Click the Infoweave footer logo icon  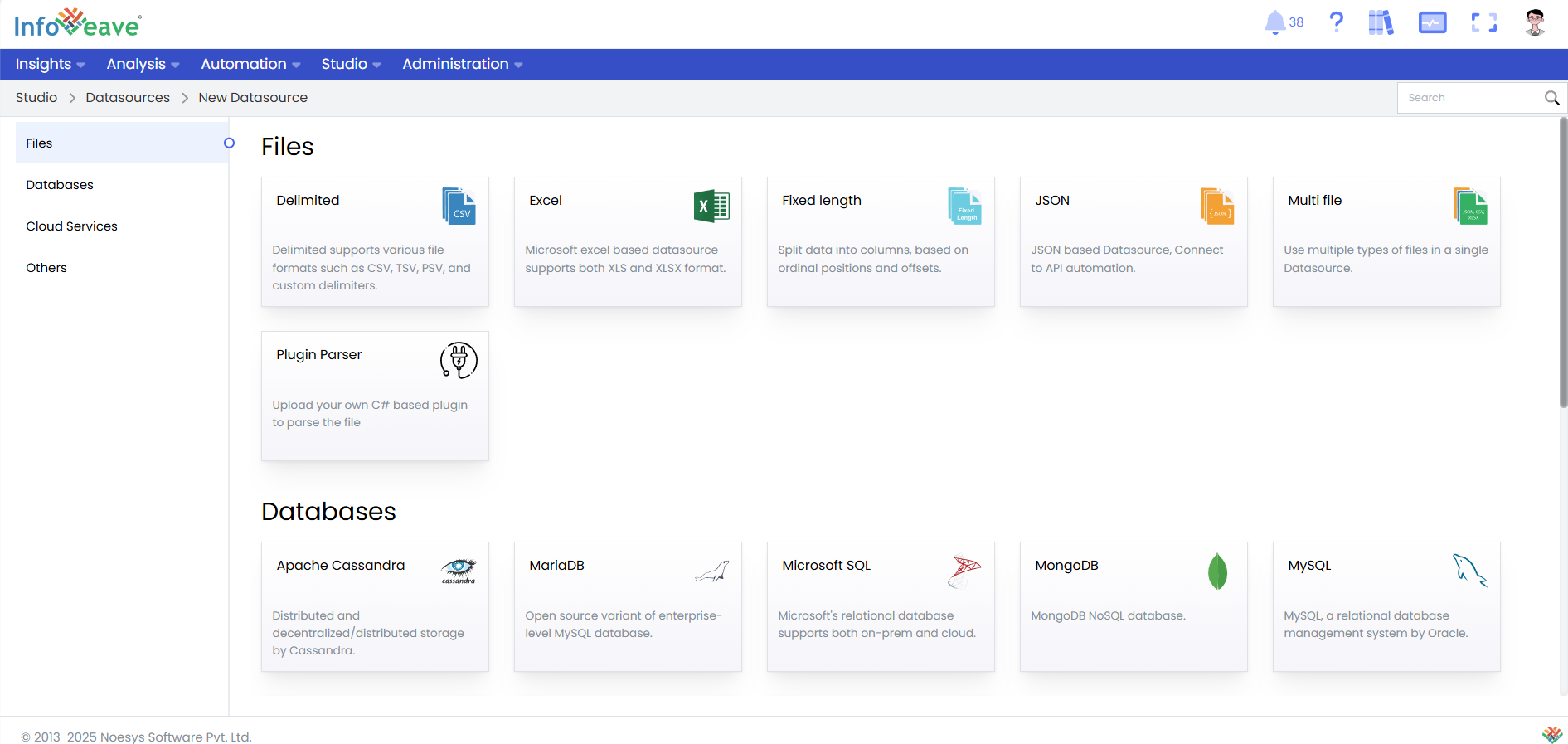(x=1552, y=734)
